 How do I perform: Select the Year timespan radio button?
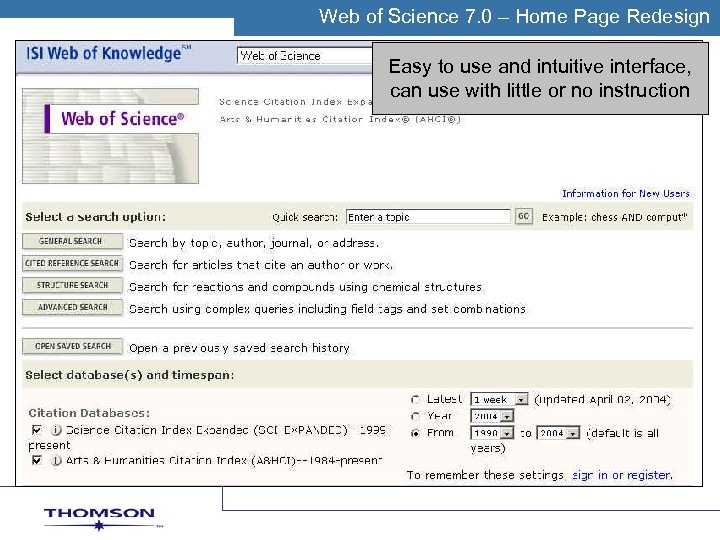point(416,416)
